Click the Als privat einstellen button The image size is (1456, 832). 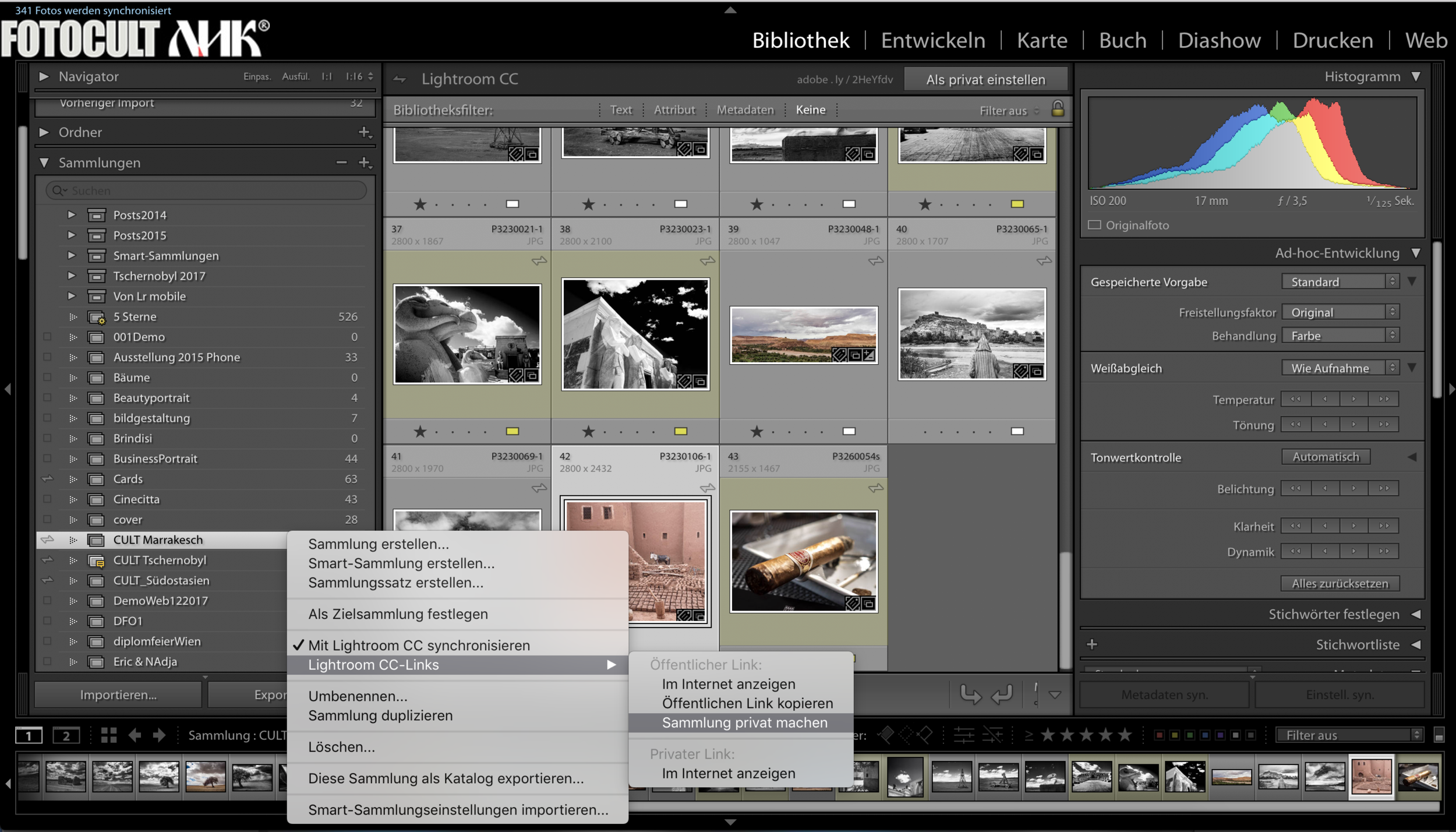tap(986, 80)
